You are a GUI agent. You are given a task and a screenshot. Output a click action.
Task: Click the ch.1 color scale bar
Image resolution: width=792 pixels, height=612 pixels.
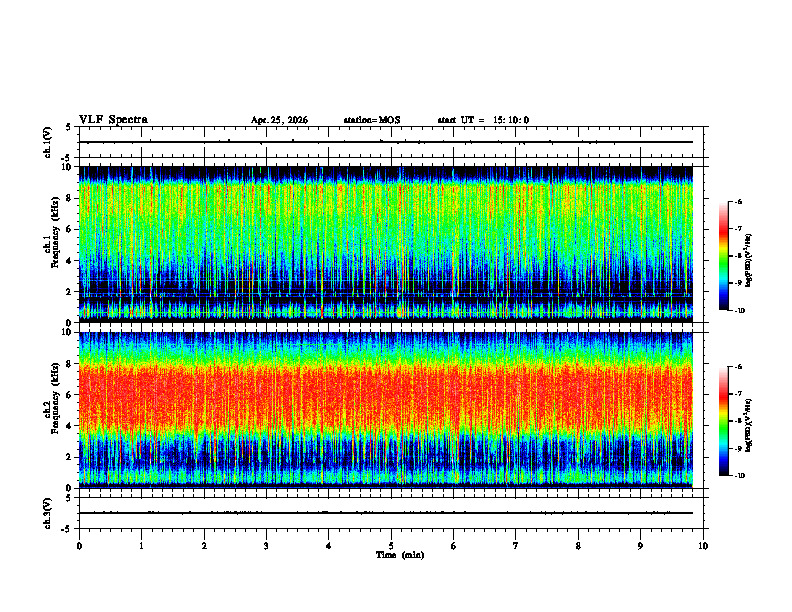[723, 256]
